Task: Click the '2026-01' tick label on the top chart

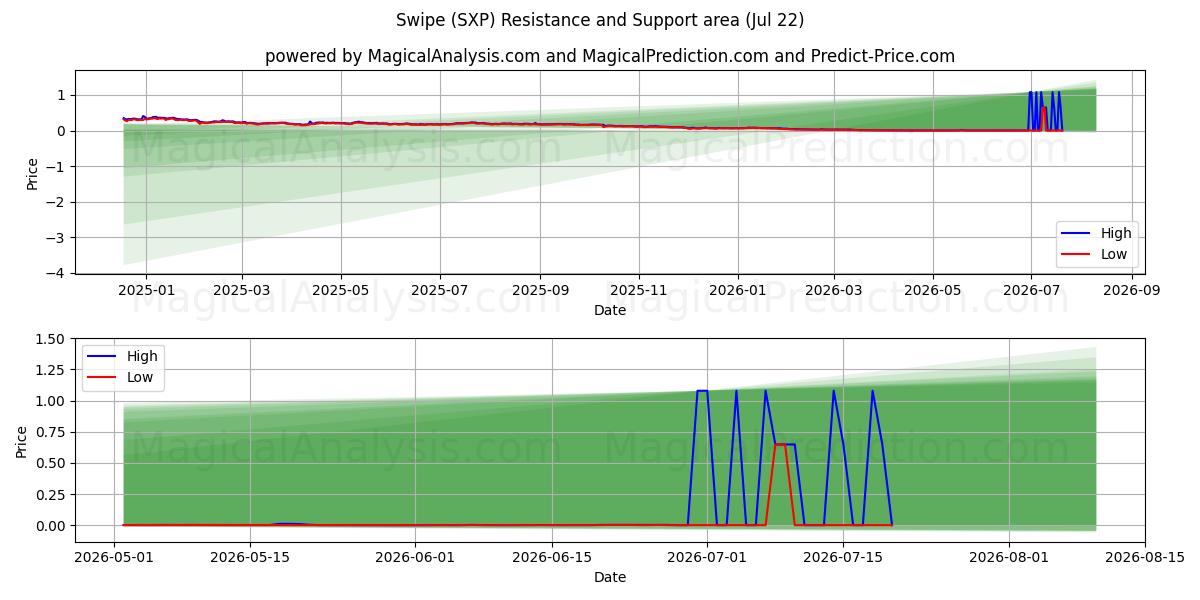Action: (x=738, y=290)
